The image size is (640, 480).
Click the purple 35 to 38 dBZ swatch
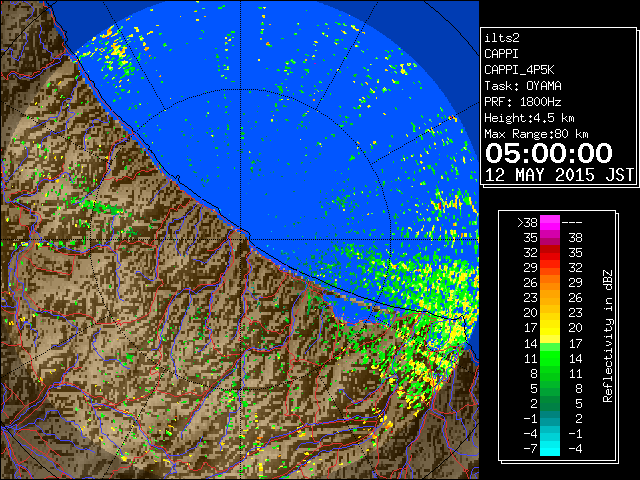coord(550,238)
